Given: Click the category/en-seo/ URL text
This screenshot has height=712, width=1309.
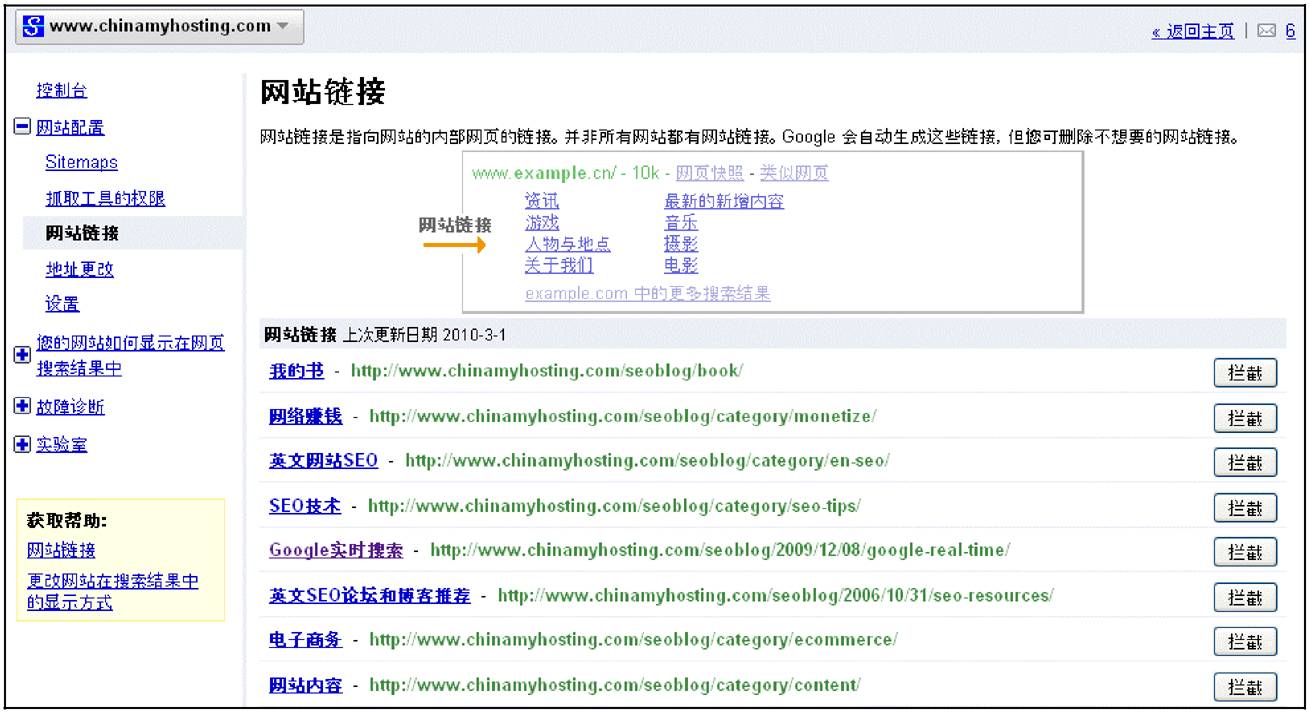Looking at the screenshot, I should [647, 461].
